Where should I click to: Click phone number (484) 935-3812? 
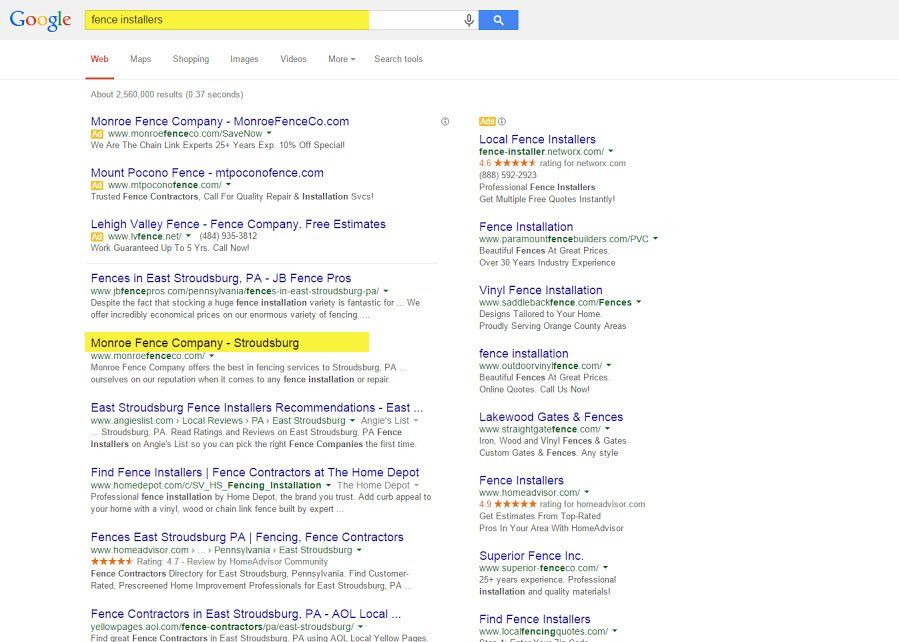228,236
